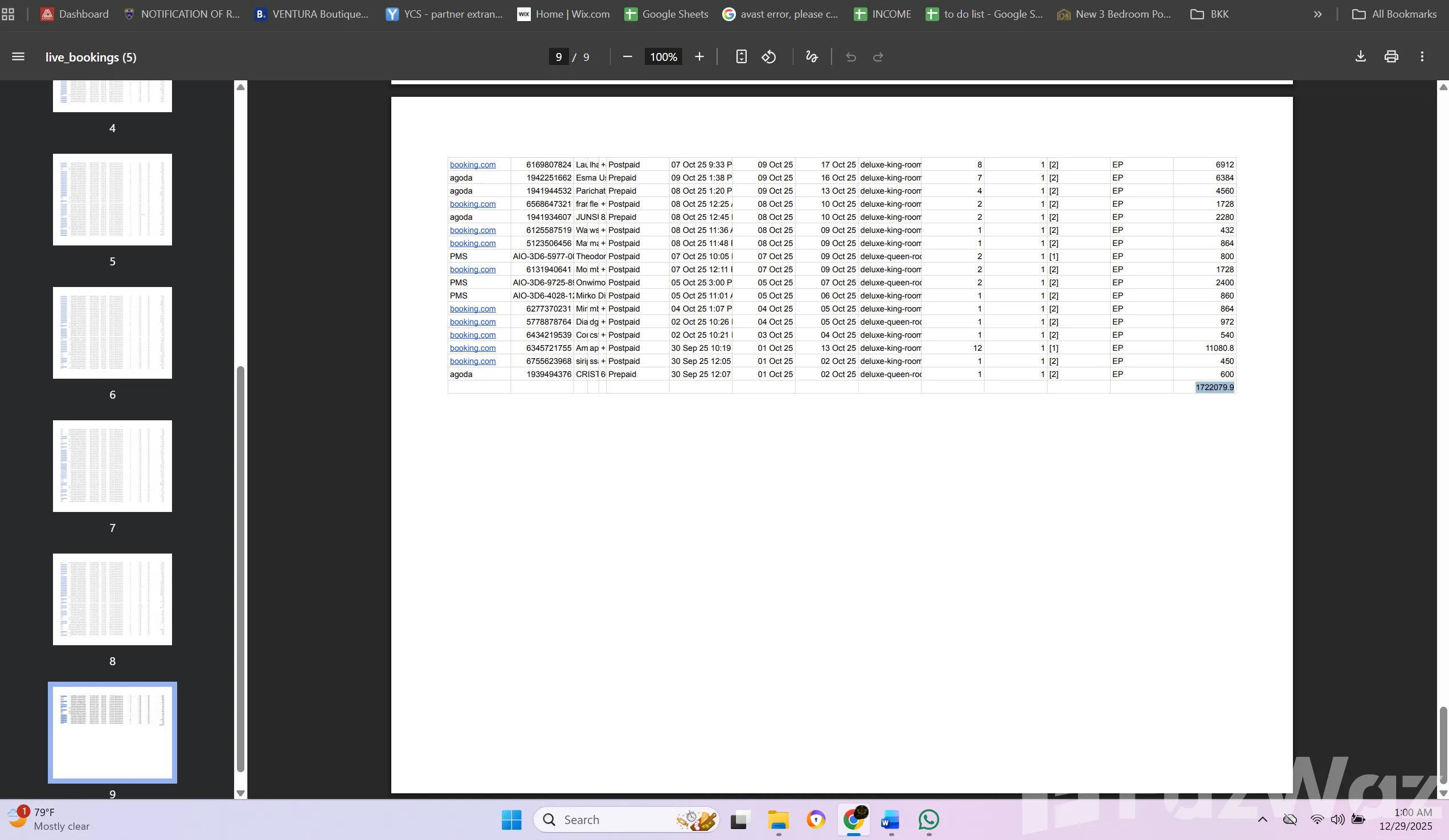Print the live_bookings document

[x=1391, y=56]
